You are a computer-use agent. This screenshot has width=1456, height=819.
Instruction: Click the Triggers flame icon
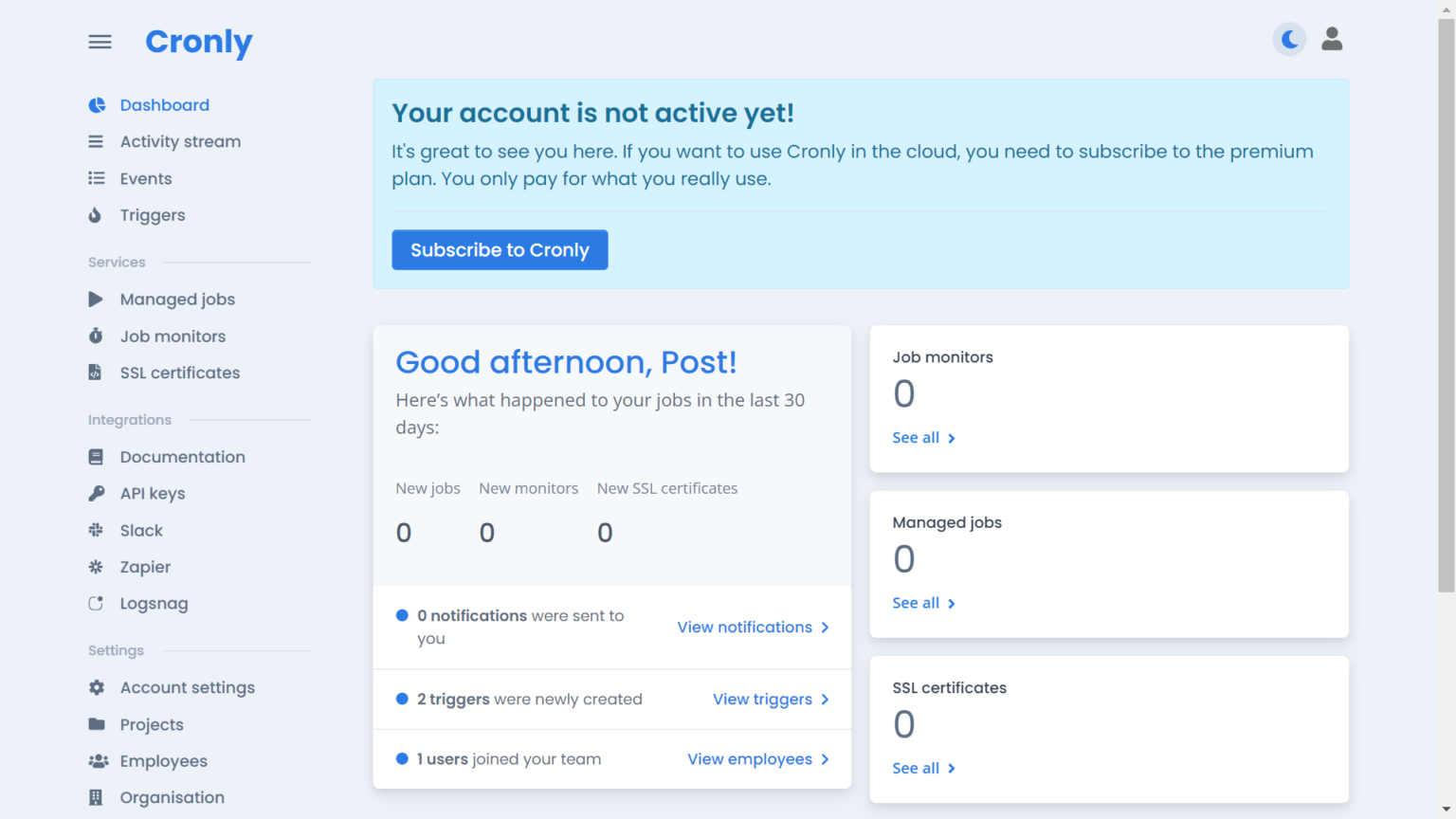(x=95, y=215)
